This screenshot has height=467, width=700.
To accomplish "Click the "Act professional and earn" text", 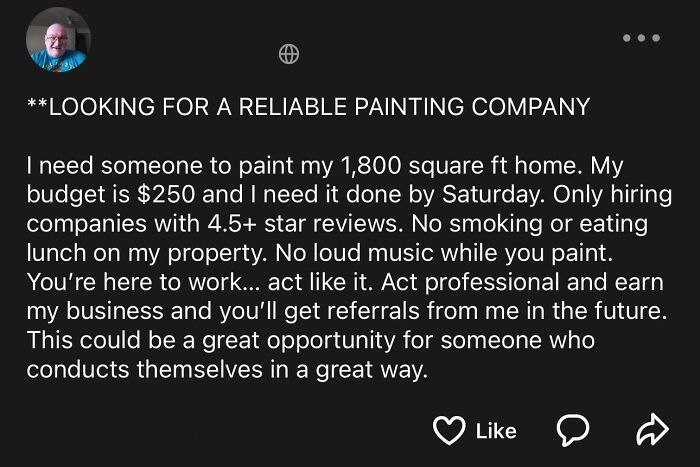I will click(x=542, y=281).
